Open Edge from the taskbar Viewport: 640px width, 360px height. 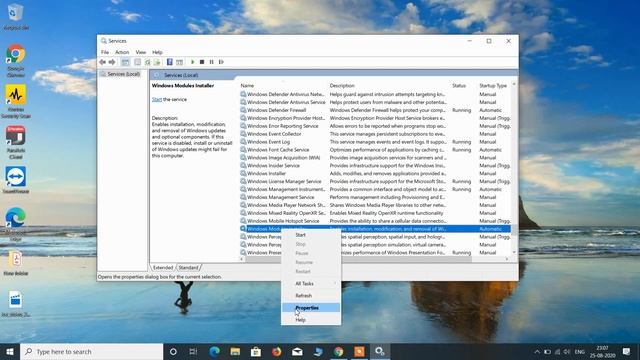(x=214, y=351)
